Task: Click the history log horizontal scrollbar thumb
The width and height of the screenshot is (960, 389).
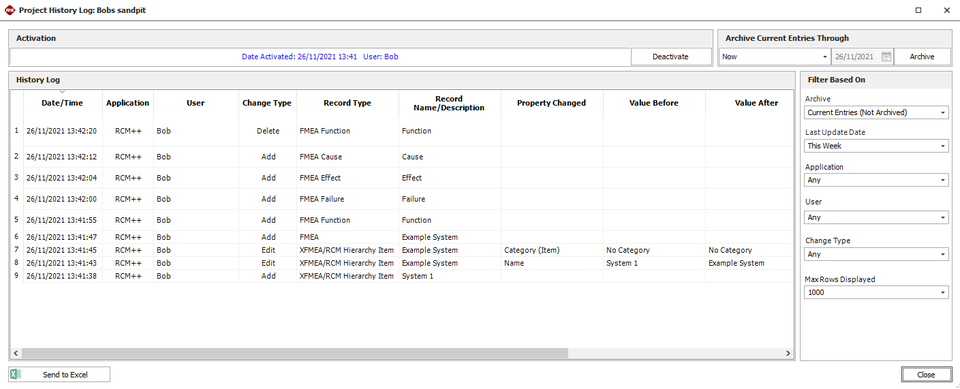Action: (294, 353)
